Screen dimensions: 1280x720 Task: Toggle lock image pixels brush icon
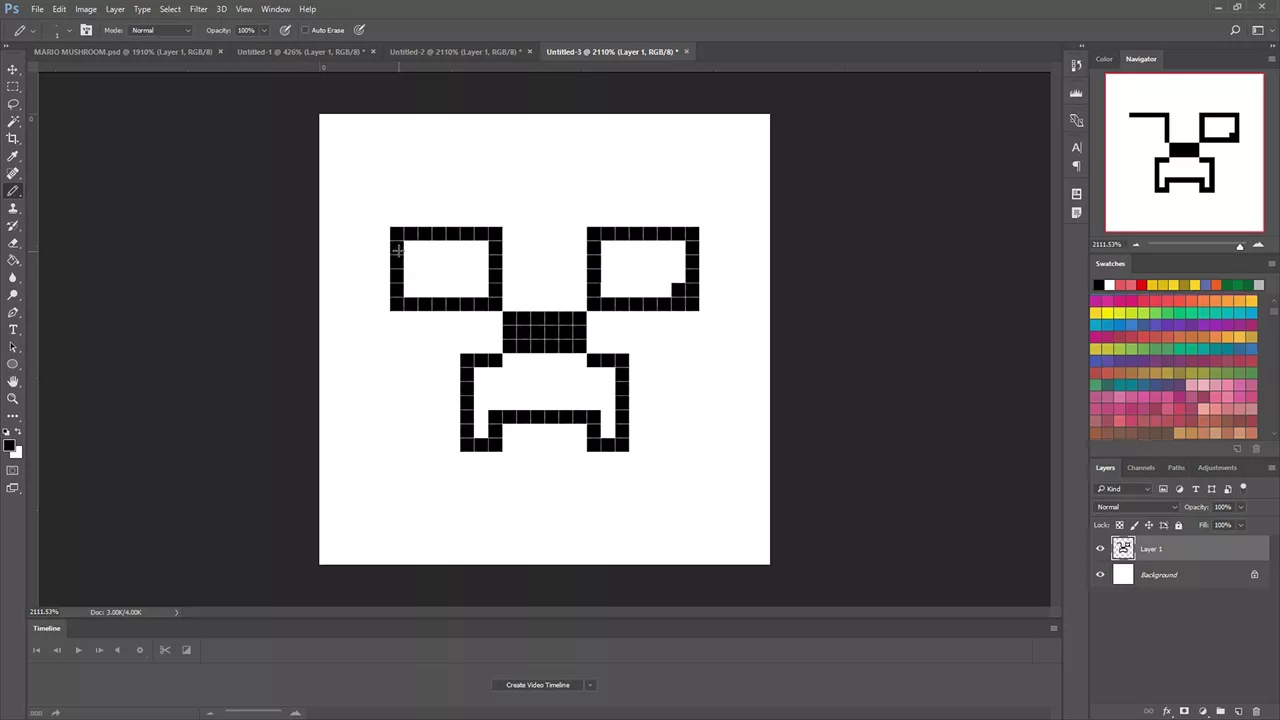click(1134, 525)
